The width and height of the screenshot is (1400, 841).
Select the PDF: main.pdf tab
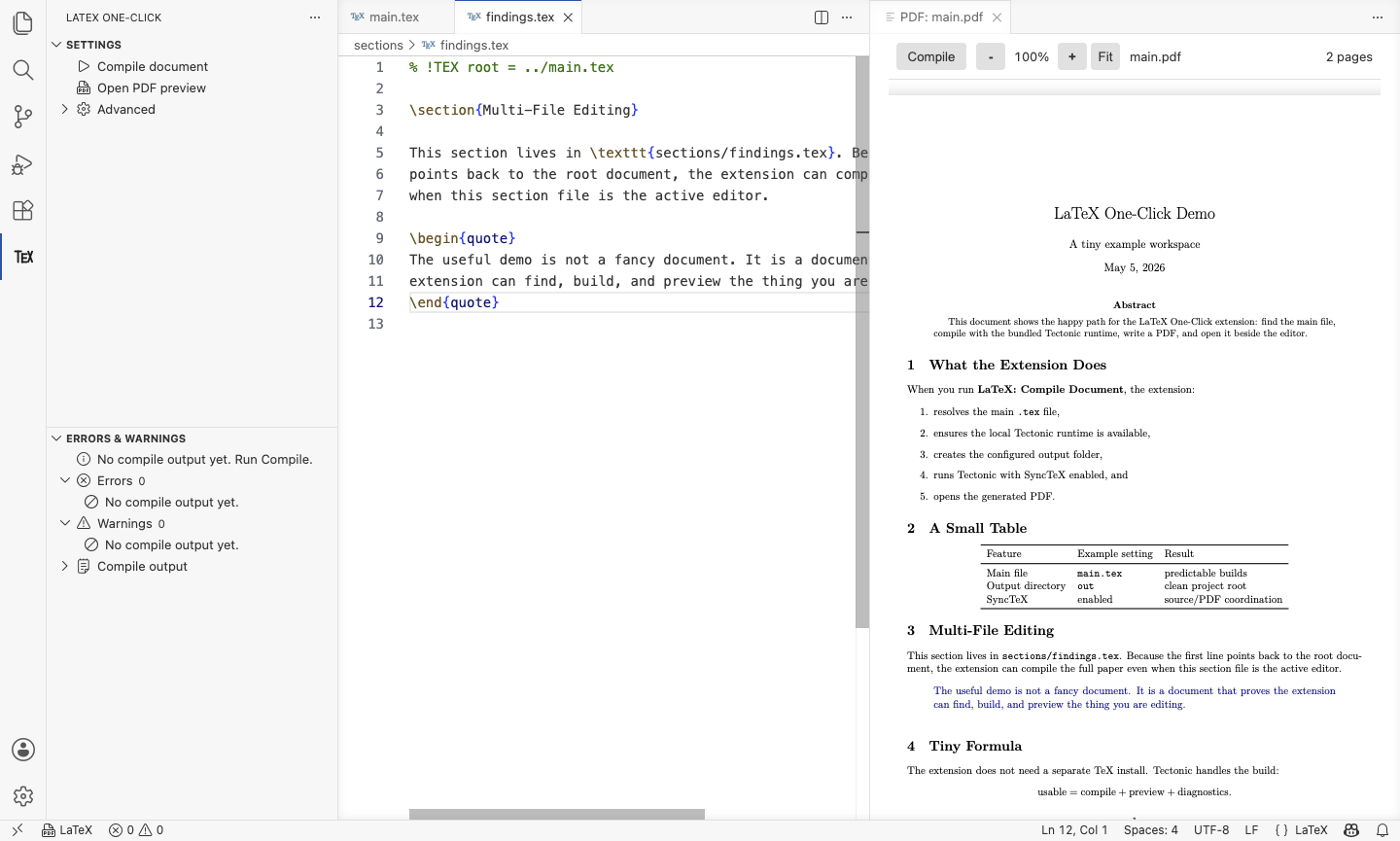[940, 18]
